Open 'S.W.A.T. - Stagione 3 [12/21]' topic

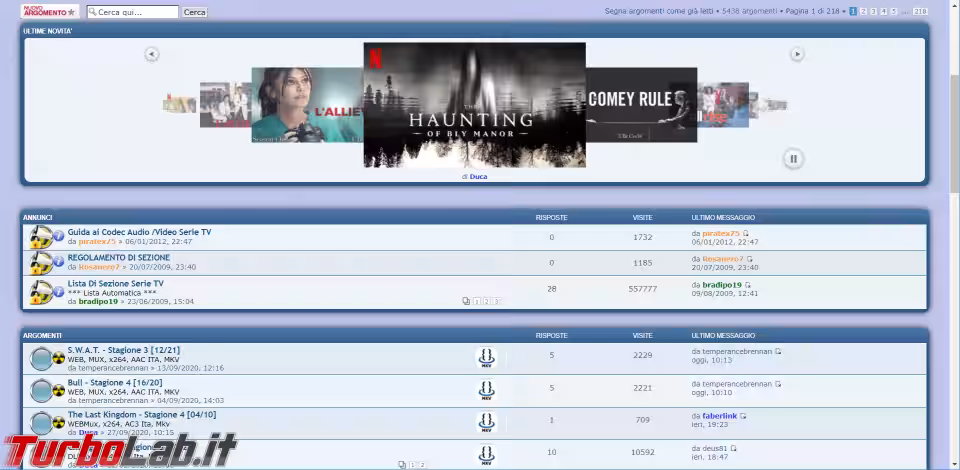(124, 350)
